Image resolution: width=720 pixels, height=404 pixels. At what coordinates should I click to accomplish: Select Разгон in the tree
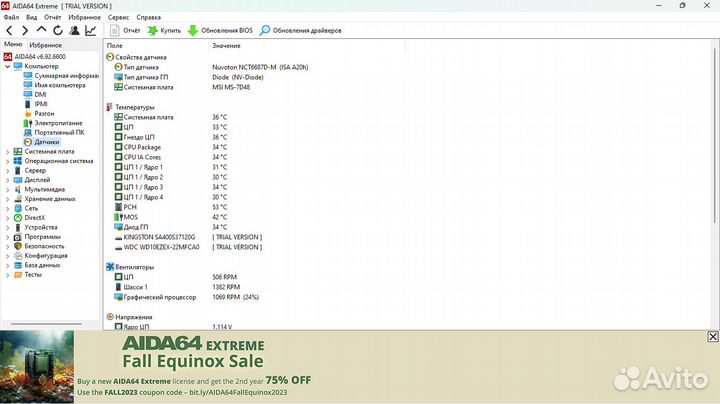click(x=44, y=113)
